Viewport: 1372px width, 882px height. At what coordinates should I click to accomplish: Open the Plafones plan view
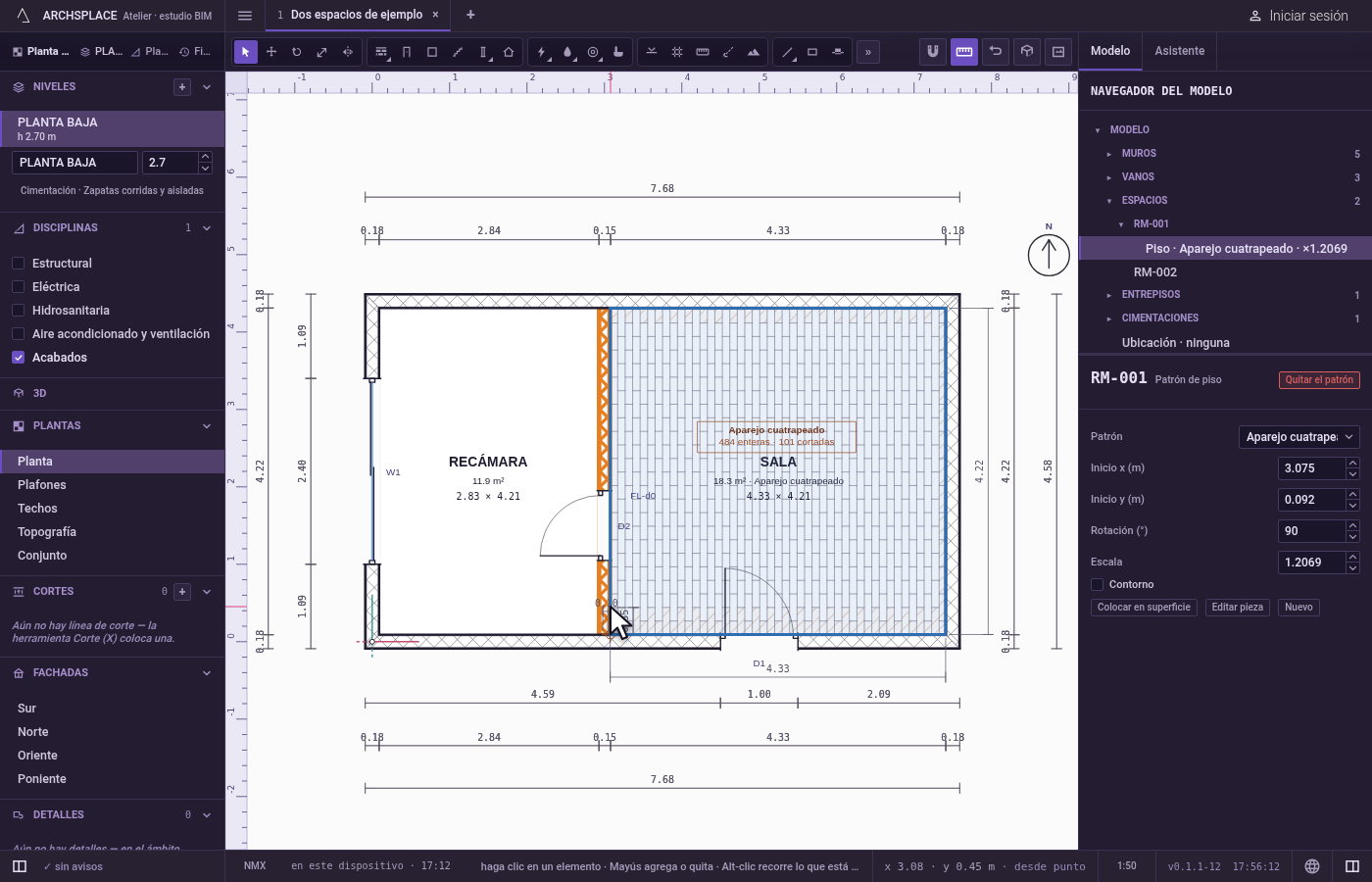tap(42, 485)
